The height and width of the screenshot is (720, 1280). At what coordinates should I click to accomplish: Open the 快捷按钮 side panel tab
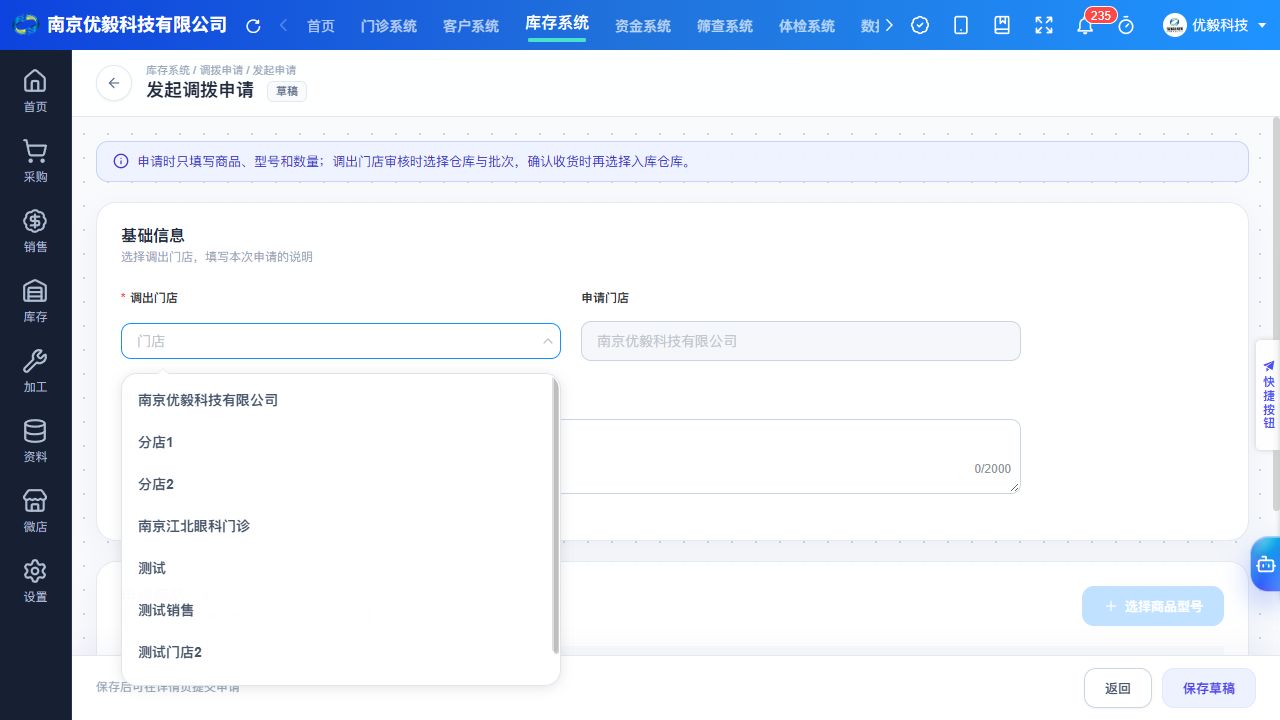1268,395
